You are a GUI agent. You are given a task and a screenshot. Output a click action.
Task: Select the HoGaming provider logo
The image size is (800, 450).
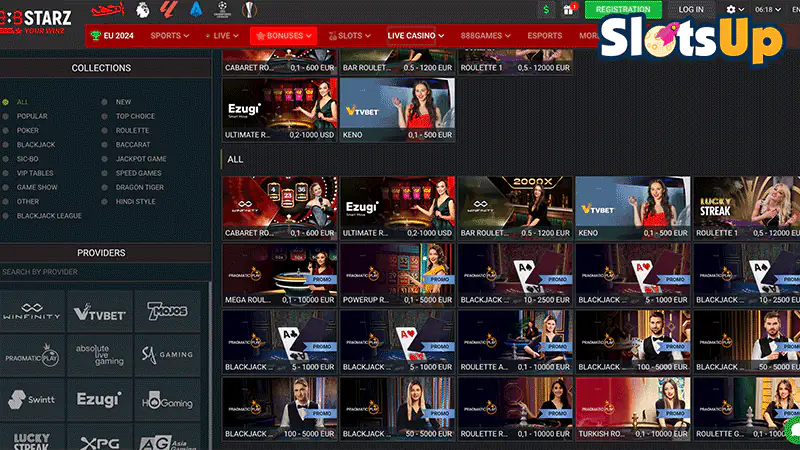click(167, 399)
